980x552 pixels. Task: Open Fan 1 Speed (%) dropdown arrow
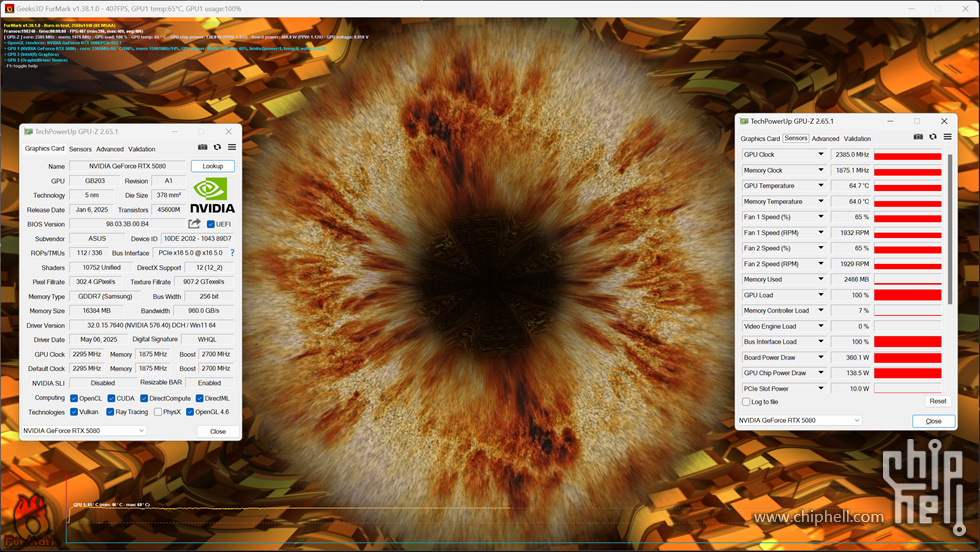(821, 216)
